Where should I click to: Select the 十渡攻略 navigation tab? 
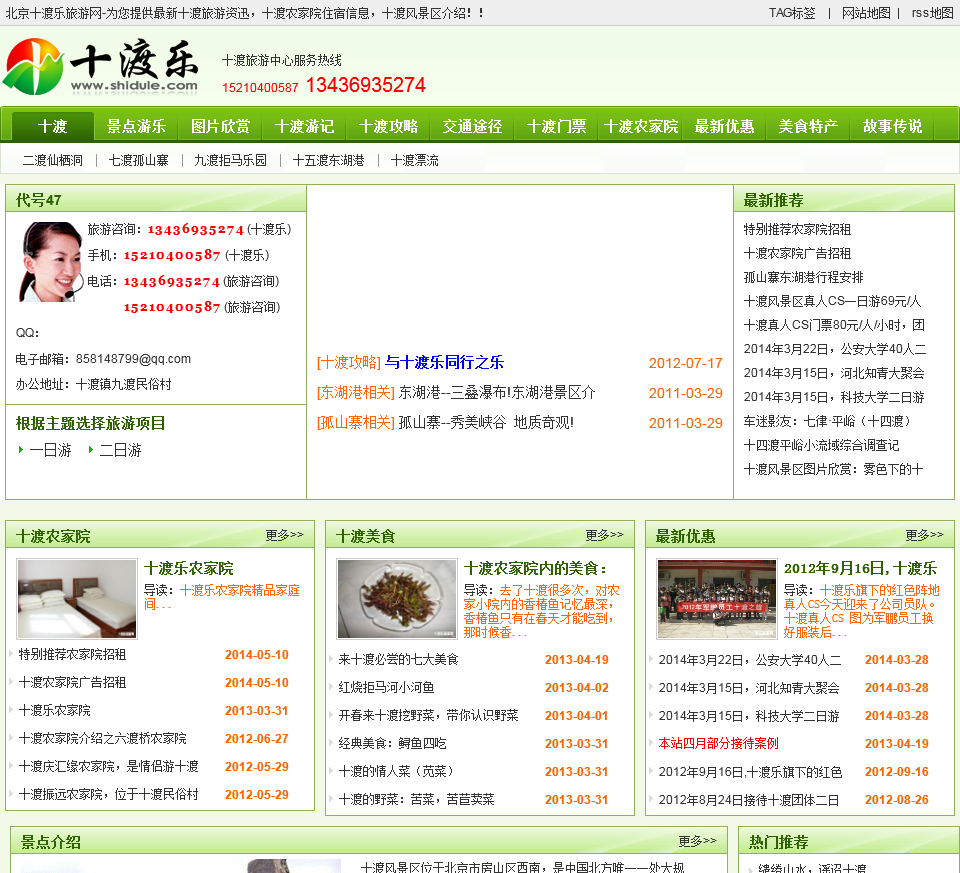pos(388,126)
